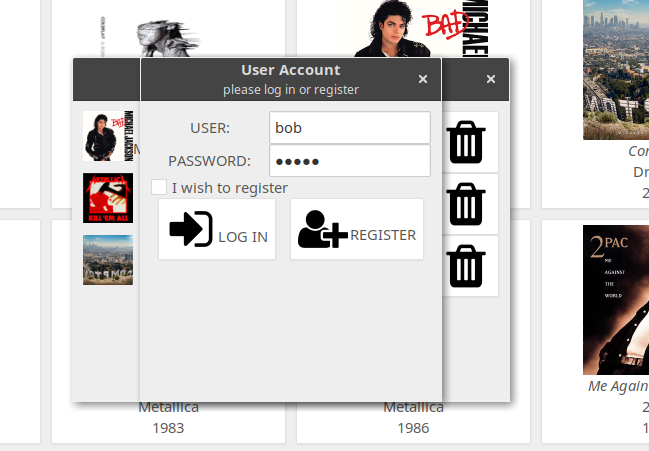Close the User Account dialog

point(423,79)
